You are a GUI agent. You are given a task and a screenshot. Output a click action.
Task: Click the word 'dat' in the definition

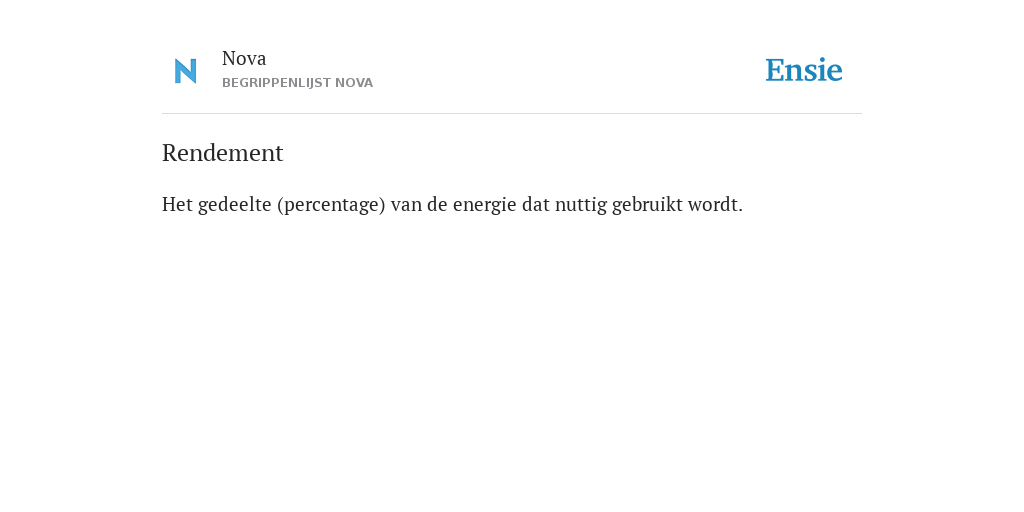click(536, 204)
